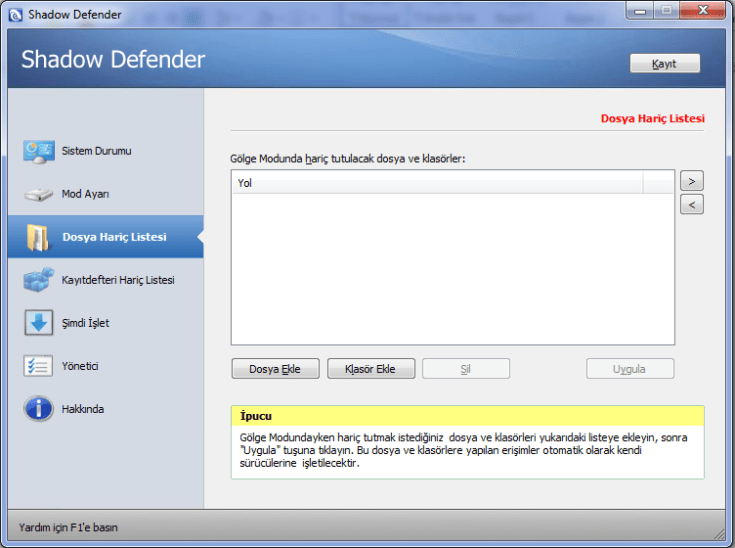Image resolution: width=735 pixels, height=548 pixels.
Task: Click the Yönetici checklist icon
Action: pos(38,366)
